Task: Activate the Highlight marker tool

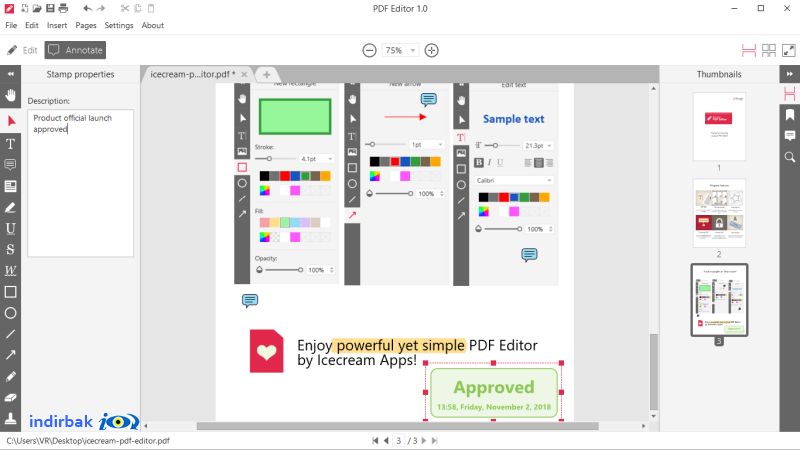Action: (10, 207)
